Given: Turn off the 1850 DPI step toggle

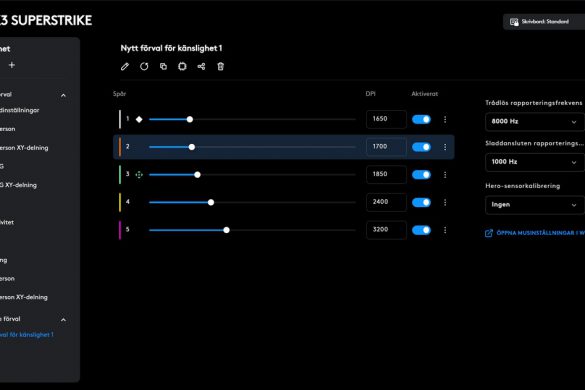Looking at the screenshot, I should (421, 175).
